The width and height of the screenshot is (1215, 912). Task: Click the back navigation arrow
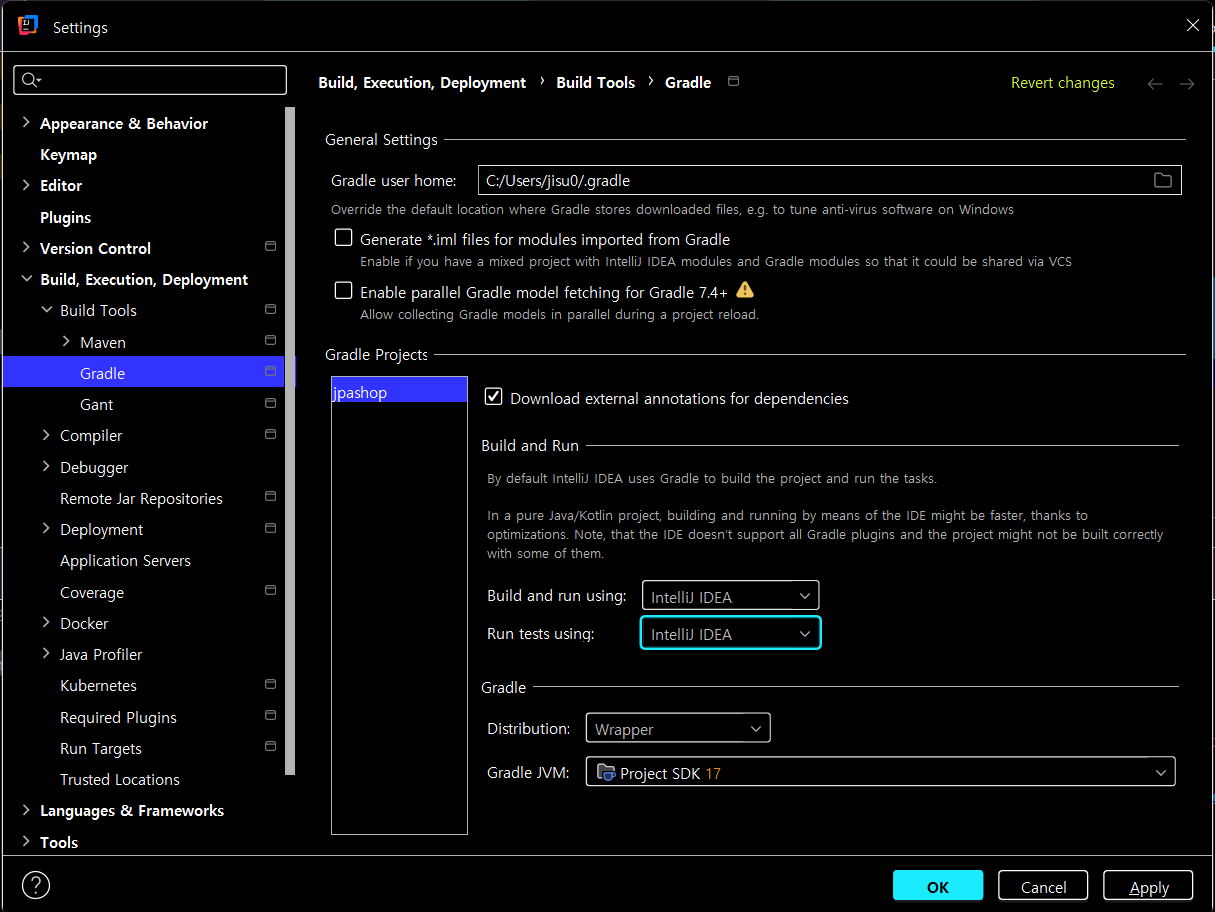tap(1155, 84)
